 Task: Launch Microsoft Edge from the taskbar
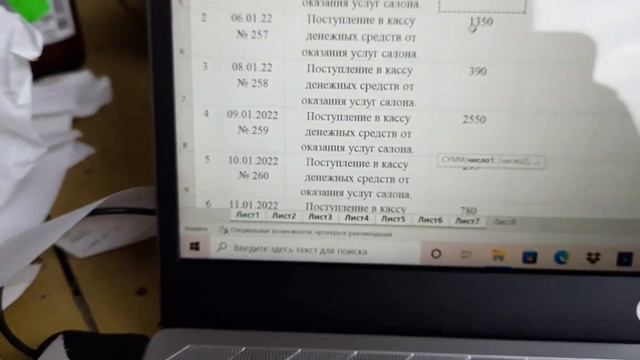click(561, 258)
